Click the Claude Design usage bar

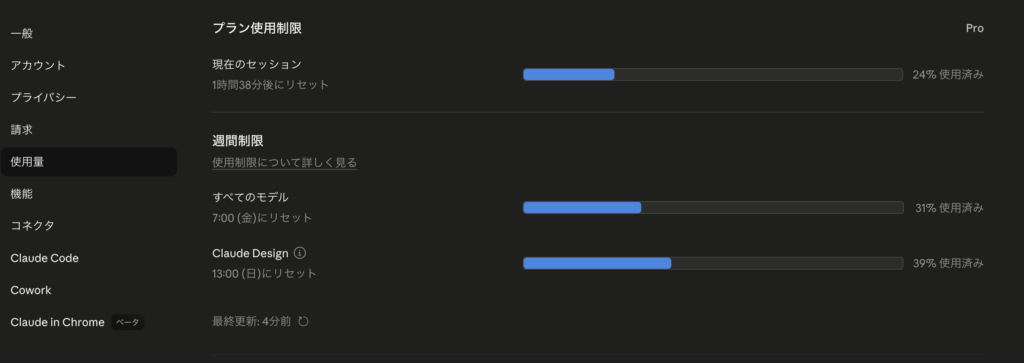(x=712, y=263)
